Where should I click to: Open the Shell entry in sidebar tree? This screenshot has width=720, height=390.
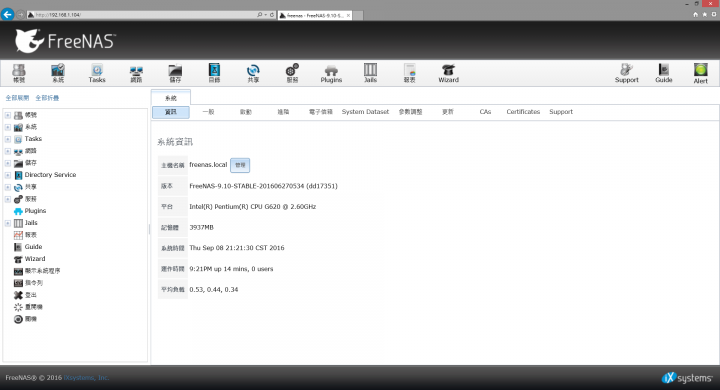click(28, 283)
